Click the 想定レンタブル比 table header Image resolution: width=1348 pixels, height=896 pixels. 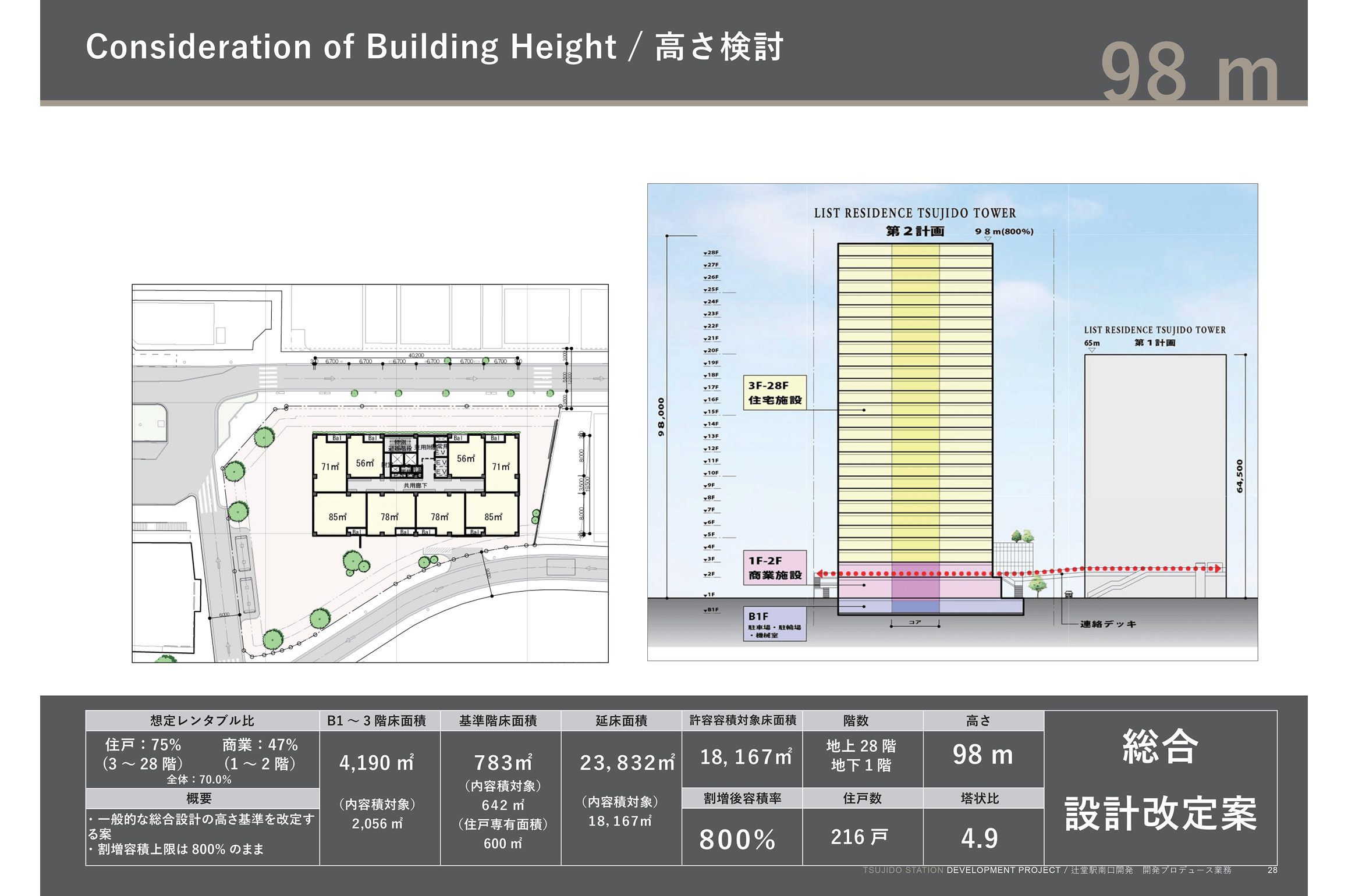[202, 721]
